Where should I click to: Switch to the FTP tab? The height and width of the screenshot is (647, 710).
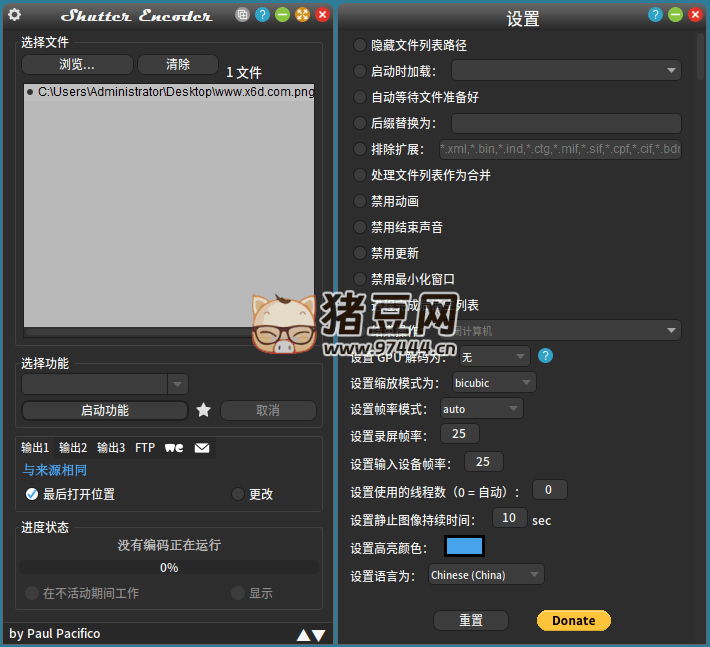145,448
